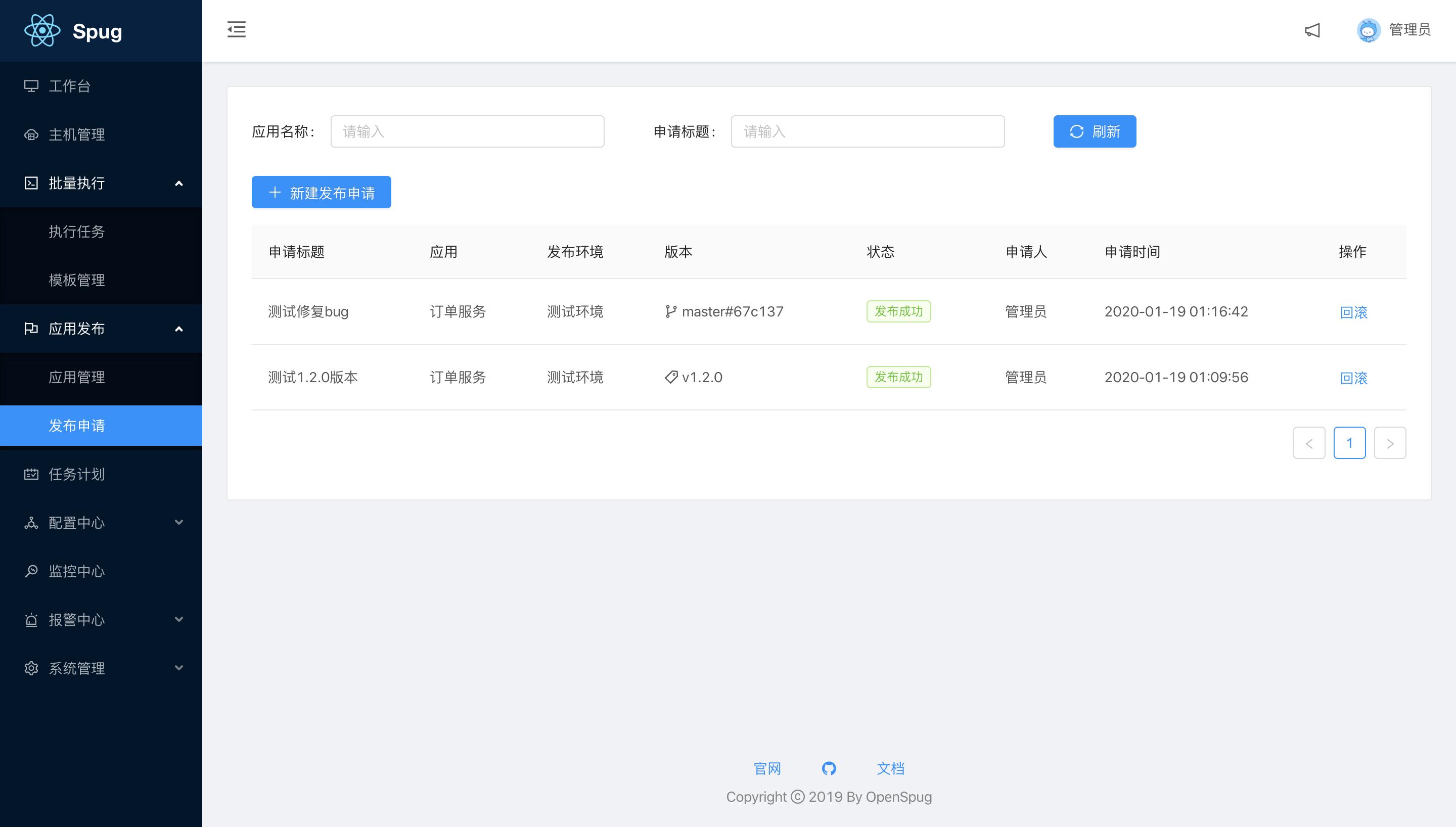
Task: Open 报警中心 via the alarm bell icon
Action: pyautogui.click(x=31, y=620)
